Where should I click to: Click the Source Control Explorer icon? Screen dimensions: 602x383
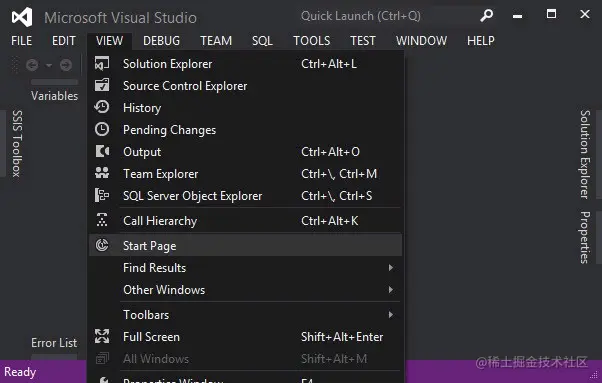(x=102, y=85)
